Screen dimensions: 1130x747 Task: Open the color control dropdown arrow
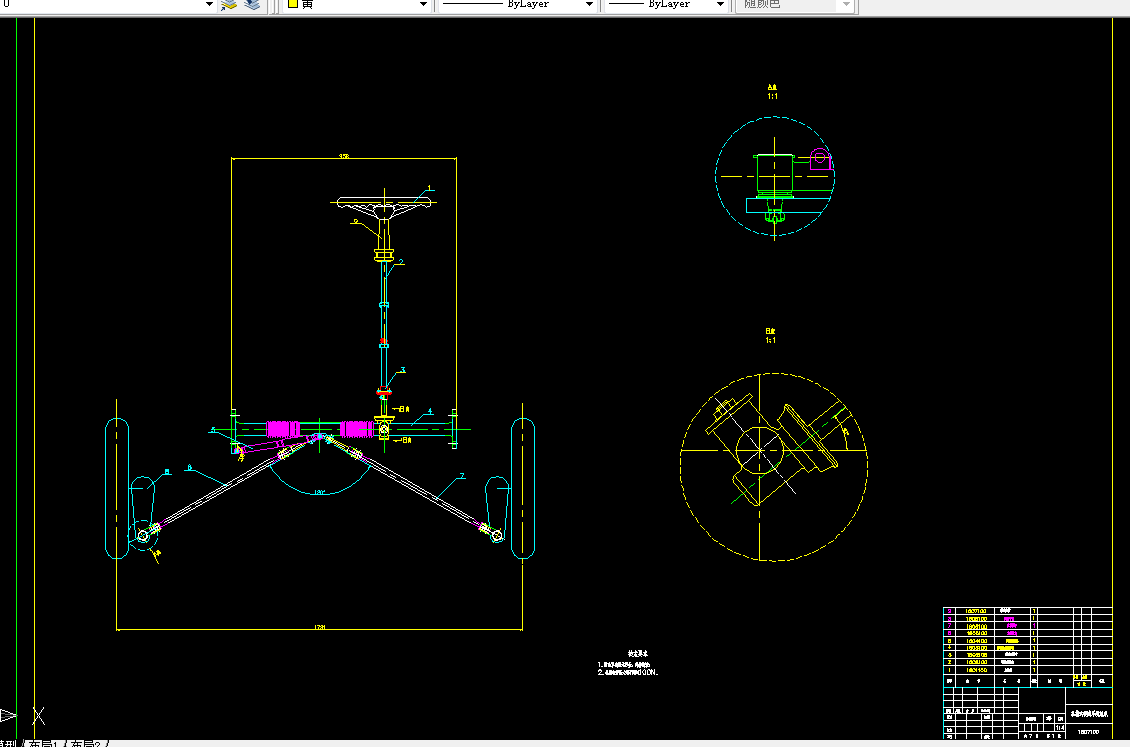423,4
